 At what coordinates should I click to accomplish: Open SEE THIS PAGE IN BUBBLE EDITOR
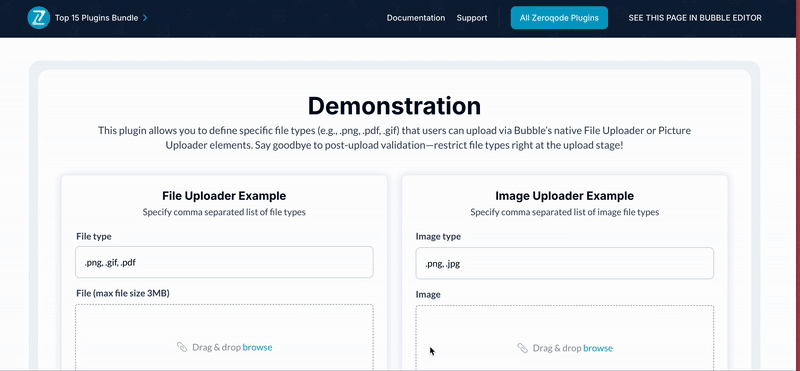click(695, 18)
